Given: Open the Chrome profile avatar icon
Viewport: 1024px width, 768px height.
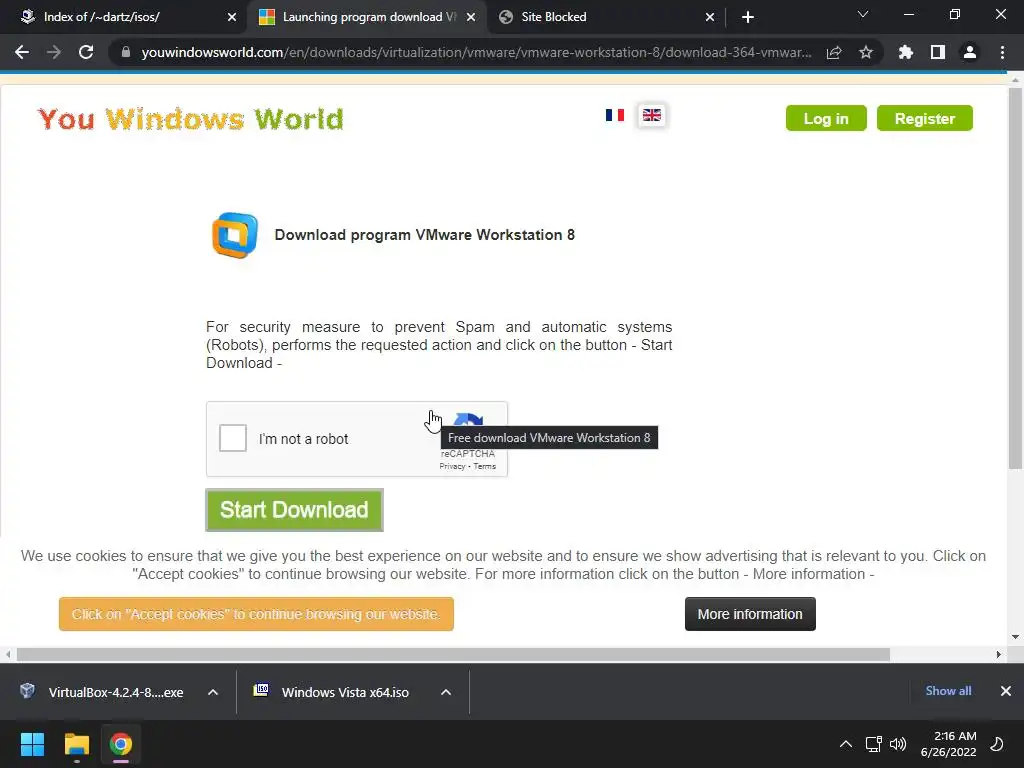Looking at the screenshot, I should pos(970,52).
